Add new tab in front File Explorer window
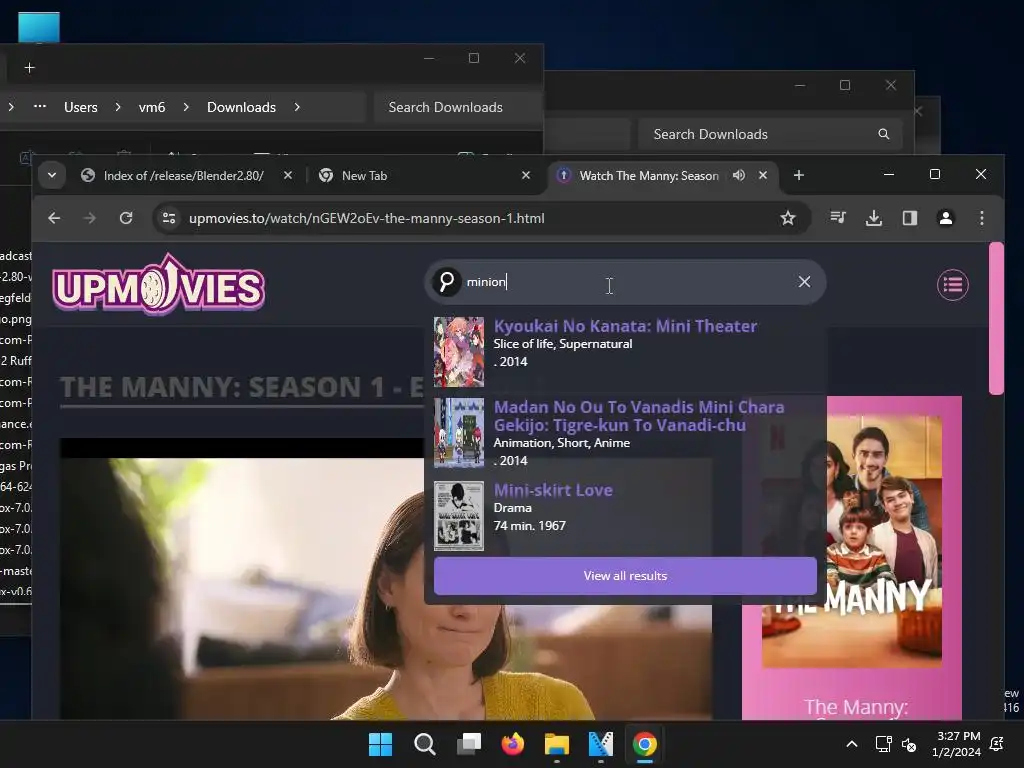The width and height of the screenshot is (1024, 768). point(29,68)
